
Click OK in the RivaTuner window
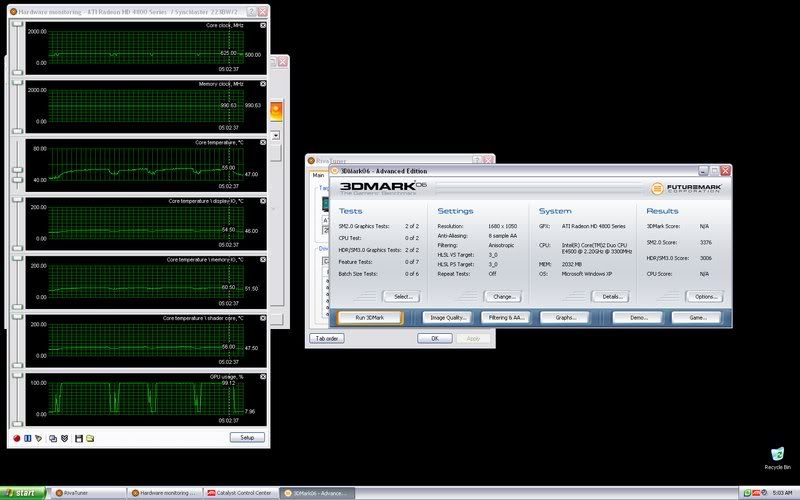click(435, 338)
